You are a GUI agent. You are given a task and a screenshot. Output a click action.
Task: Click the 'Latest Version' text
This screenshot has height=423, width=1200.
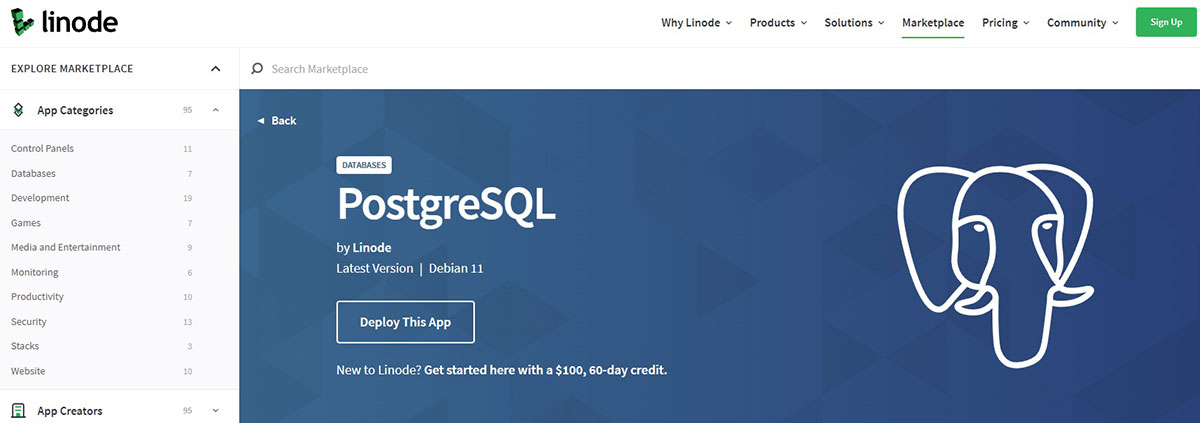point(375,269)
